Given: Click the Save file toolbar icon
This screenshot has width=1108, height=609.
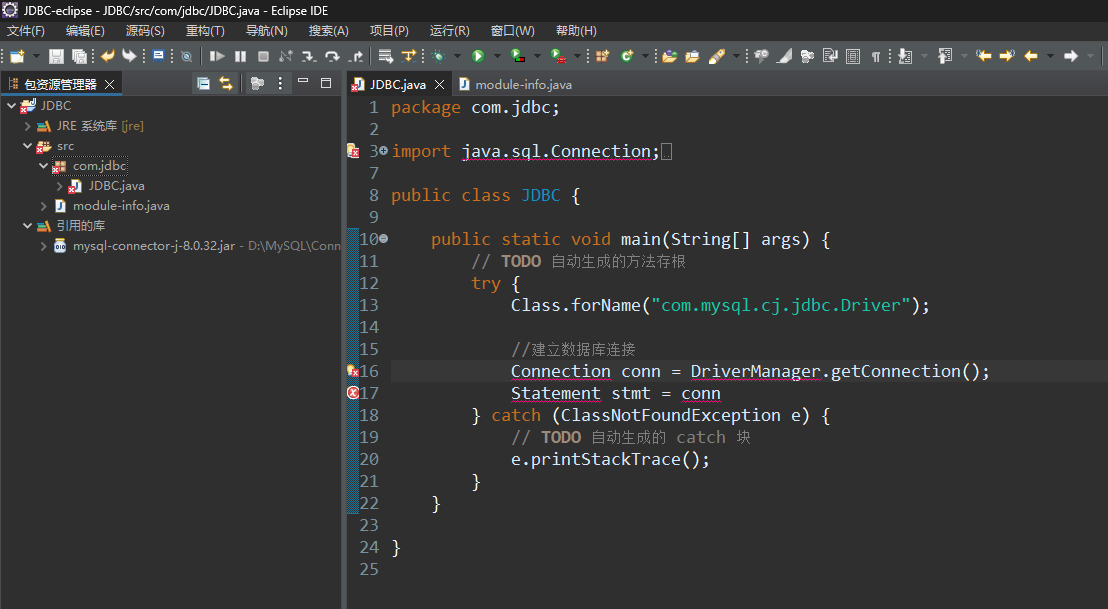Looking at the screenshot, I should click(56, 56).
